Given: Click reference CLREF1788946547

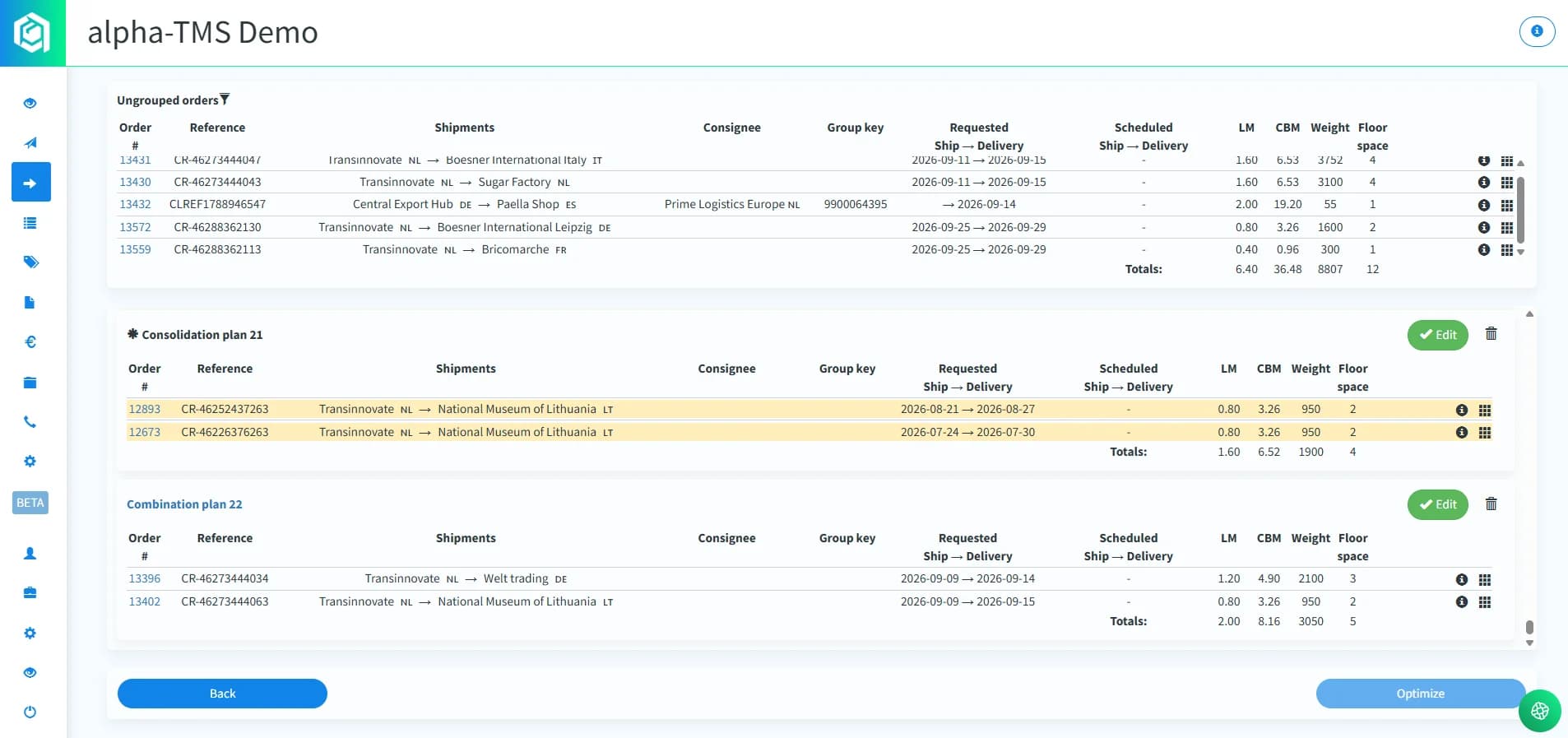Looking at the screenshot, I should click(x=217, y=204).
